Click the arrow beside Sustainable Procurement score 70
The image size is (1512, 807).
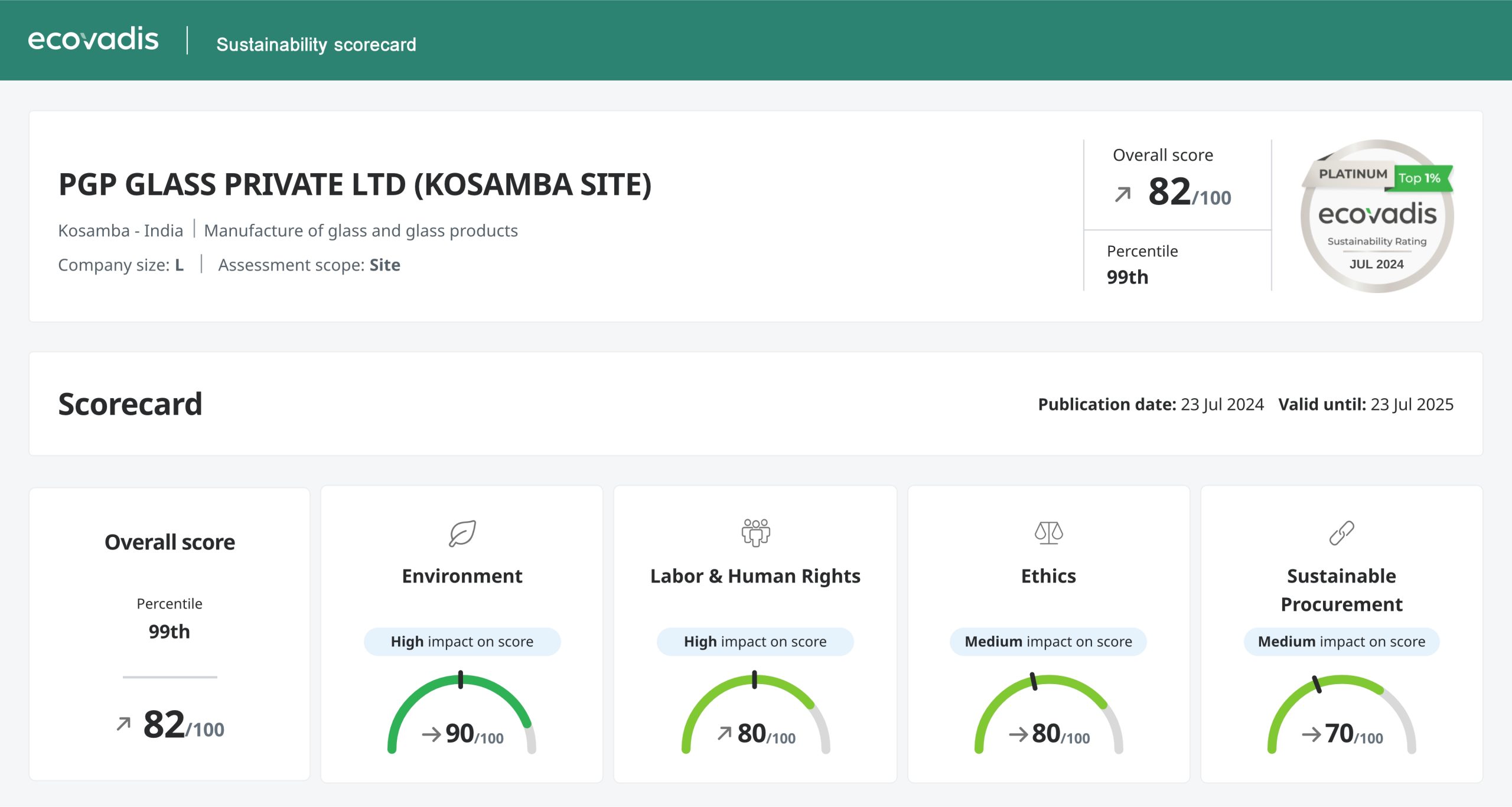(1311, 734)
